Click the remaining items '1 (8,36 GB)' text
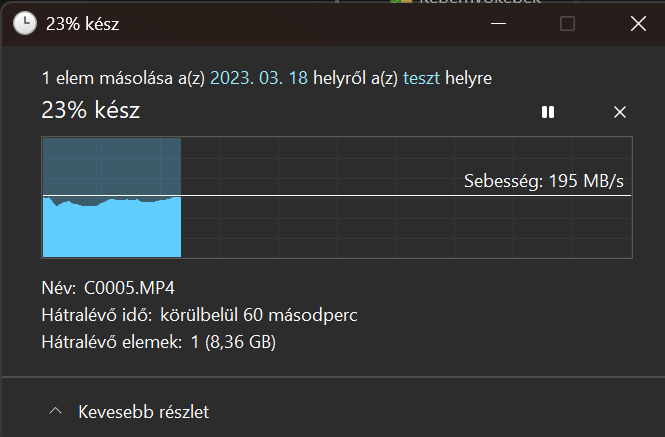Screen dimensions: 665x437 (233, 342)
